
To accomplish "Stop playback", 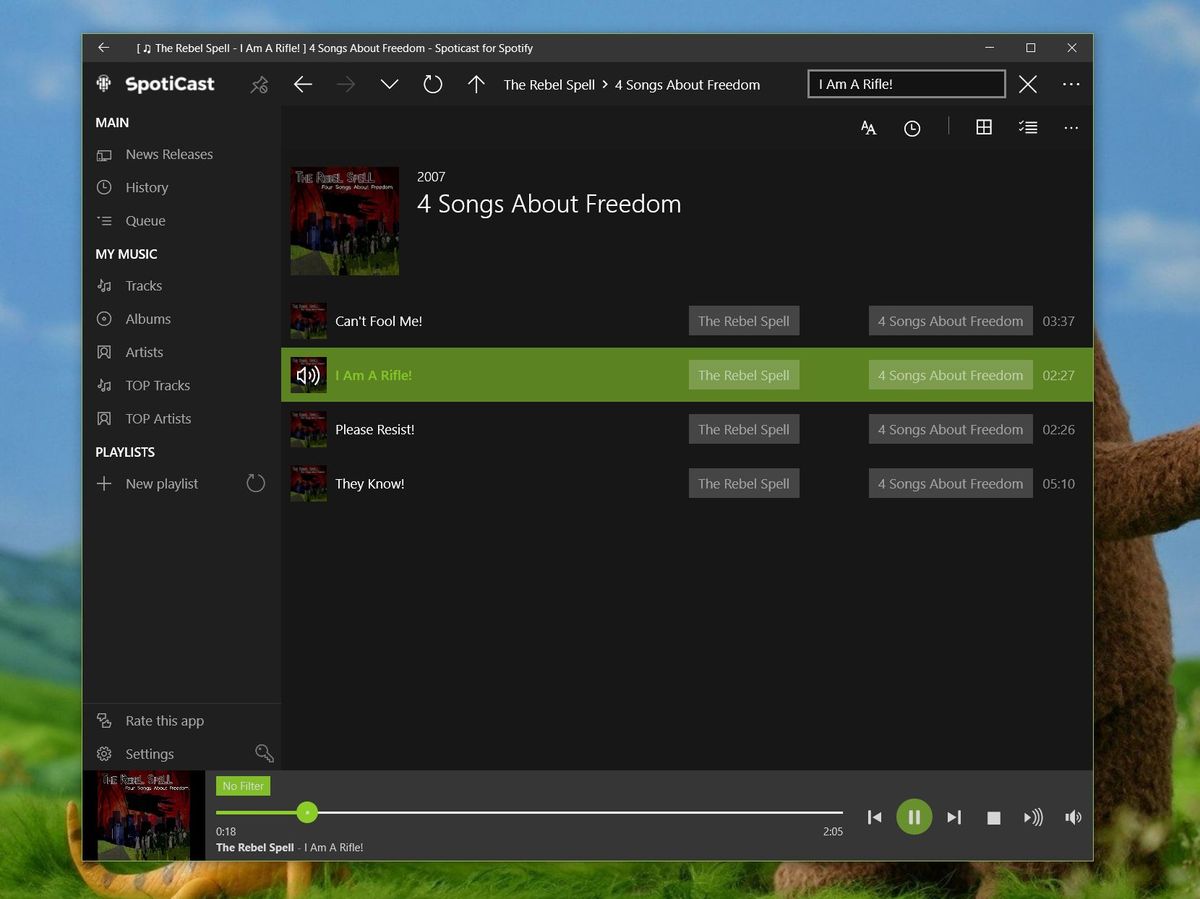I will [x=994, y=817].
